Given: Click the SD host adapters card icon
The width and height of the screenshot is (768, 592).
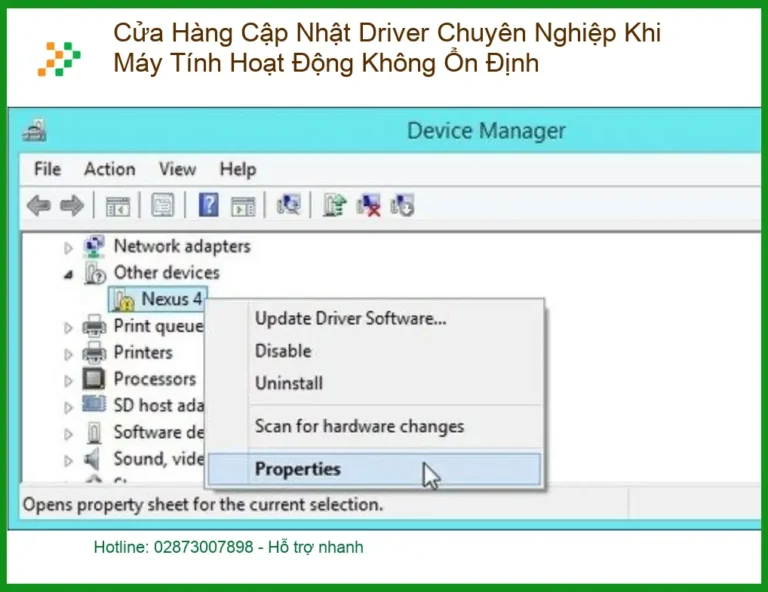Looking at the screenshot, I should pyautogui.click(x=94, y=404).
